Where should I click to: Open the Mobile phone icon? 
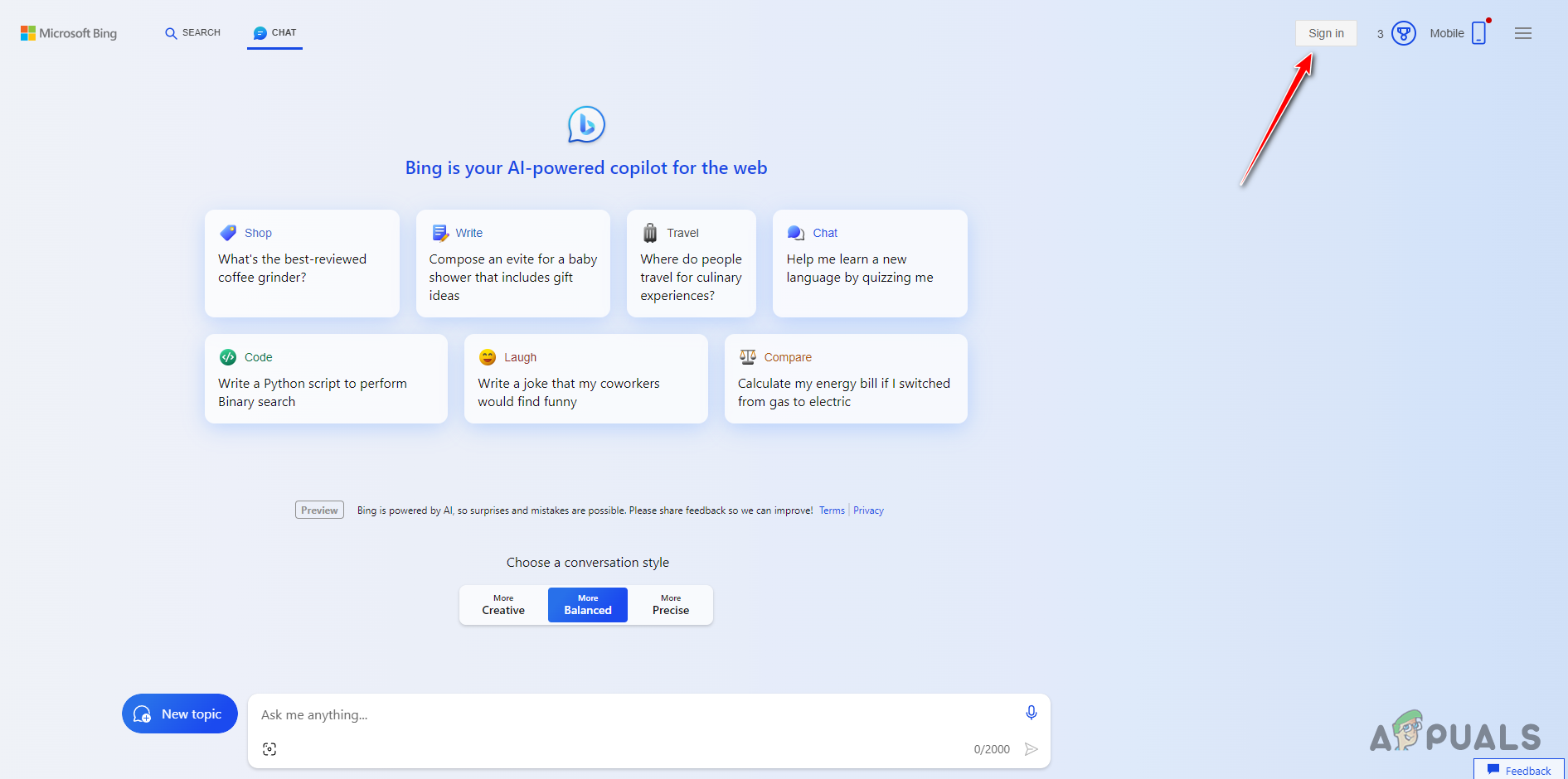pos(1479,33)
